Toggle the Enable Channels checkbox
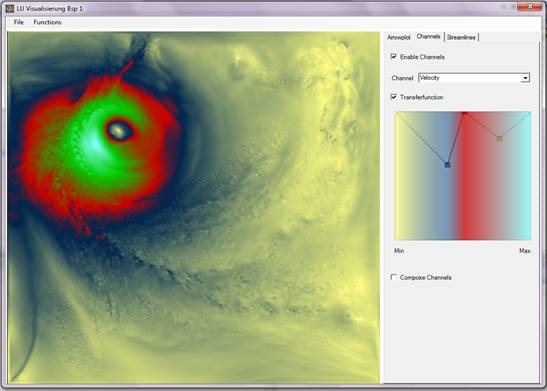 click(x=394, y=57)
